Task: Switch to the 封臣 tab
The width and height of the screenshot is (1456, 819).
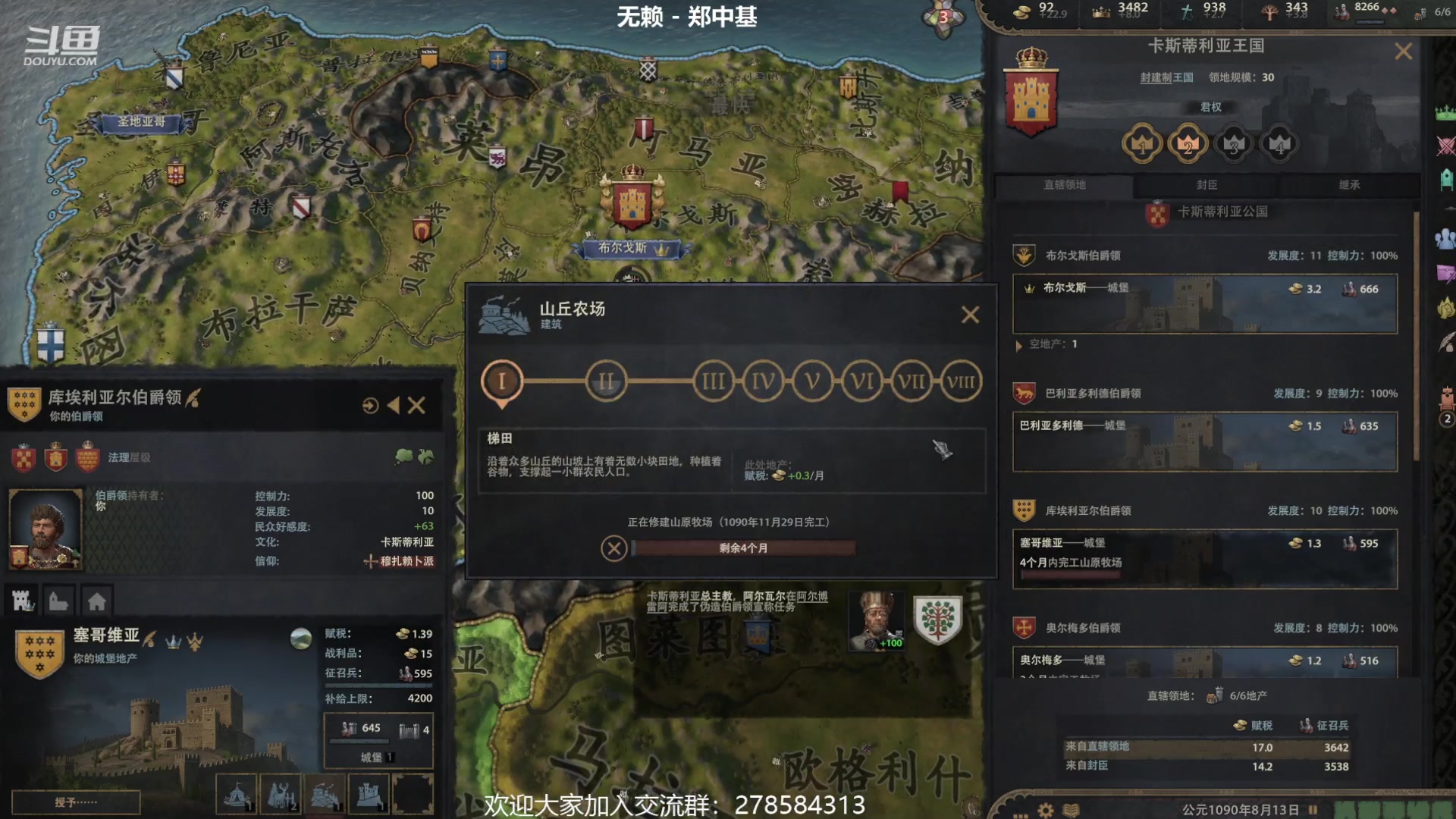Action: point(1207,185)
